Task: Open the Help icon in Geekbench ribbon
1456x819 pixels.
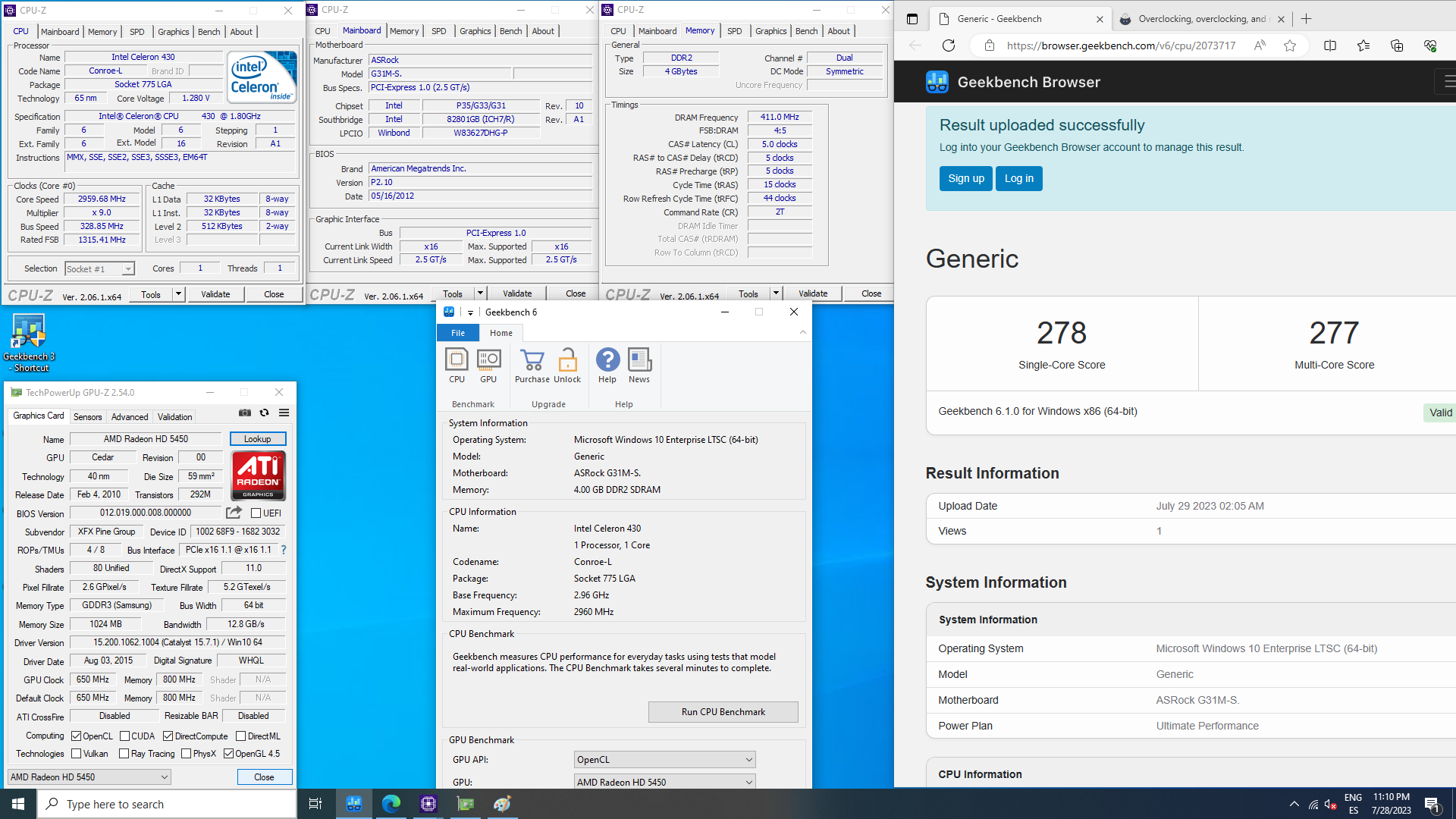Action: click(607, 366)
